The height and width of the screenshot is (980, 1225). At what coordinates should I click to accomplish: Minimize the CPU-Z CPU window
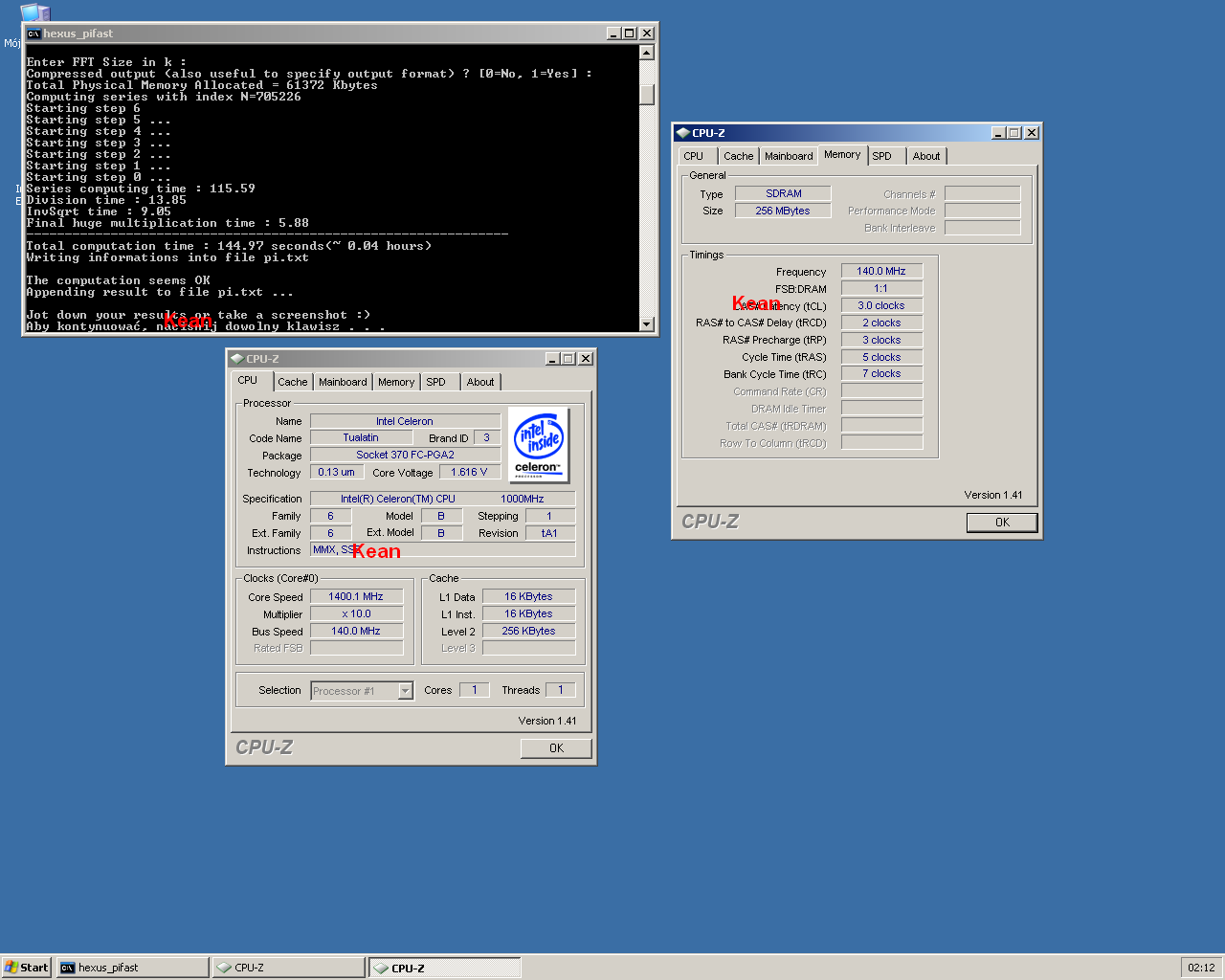(x=552, y=359)
